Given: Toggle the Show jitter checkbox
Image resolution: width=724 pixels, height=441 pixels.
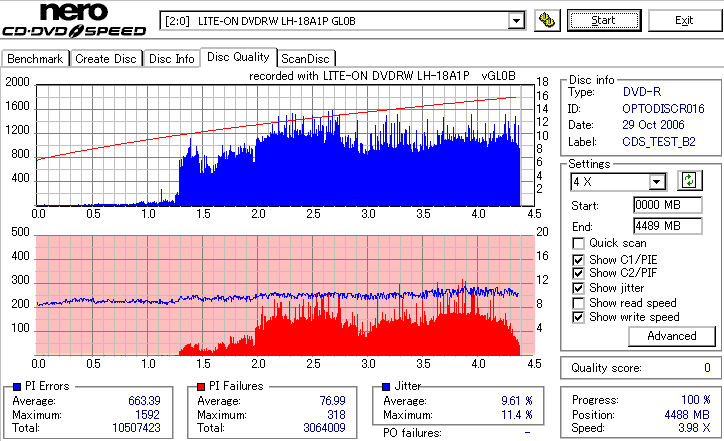Looking at the screenshot, I should [578, 289].
